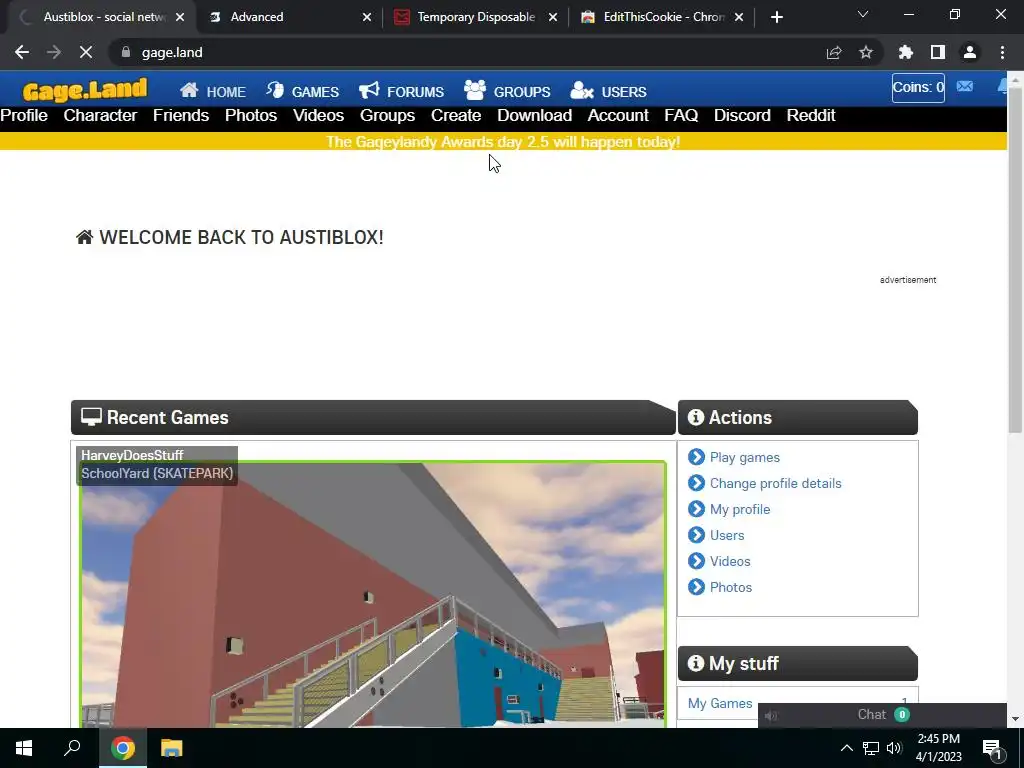The image size is (1024, 768).
Task: Open Photos in the black submenu
Action: pos(251,116)
